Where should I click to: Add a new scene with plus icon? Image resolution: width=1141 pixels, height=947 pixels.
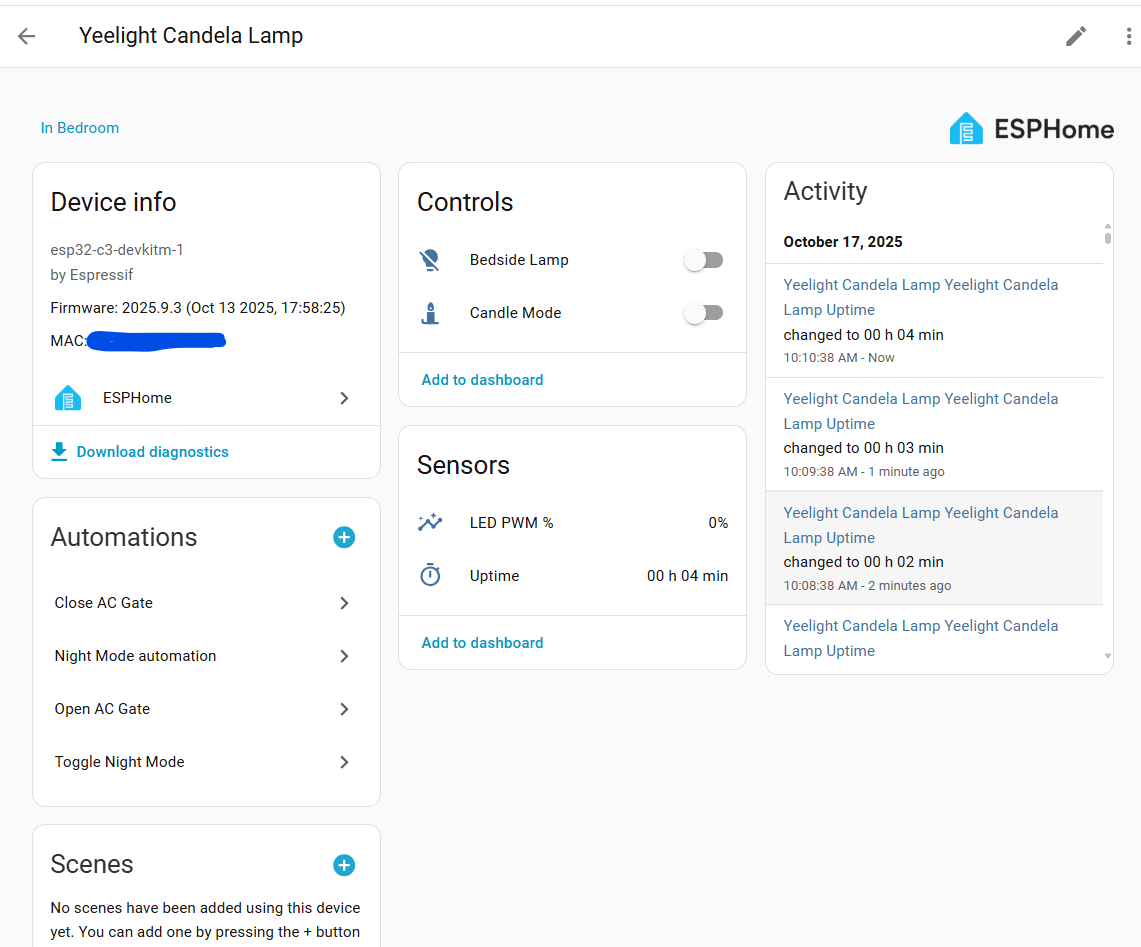[x=344, y=865]
